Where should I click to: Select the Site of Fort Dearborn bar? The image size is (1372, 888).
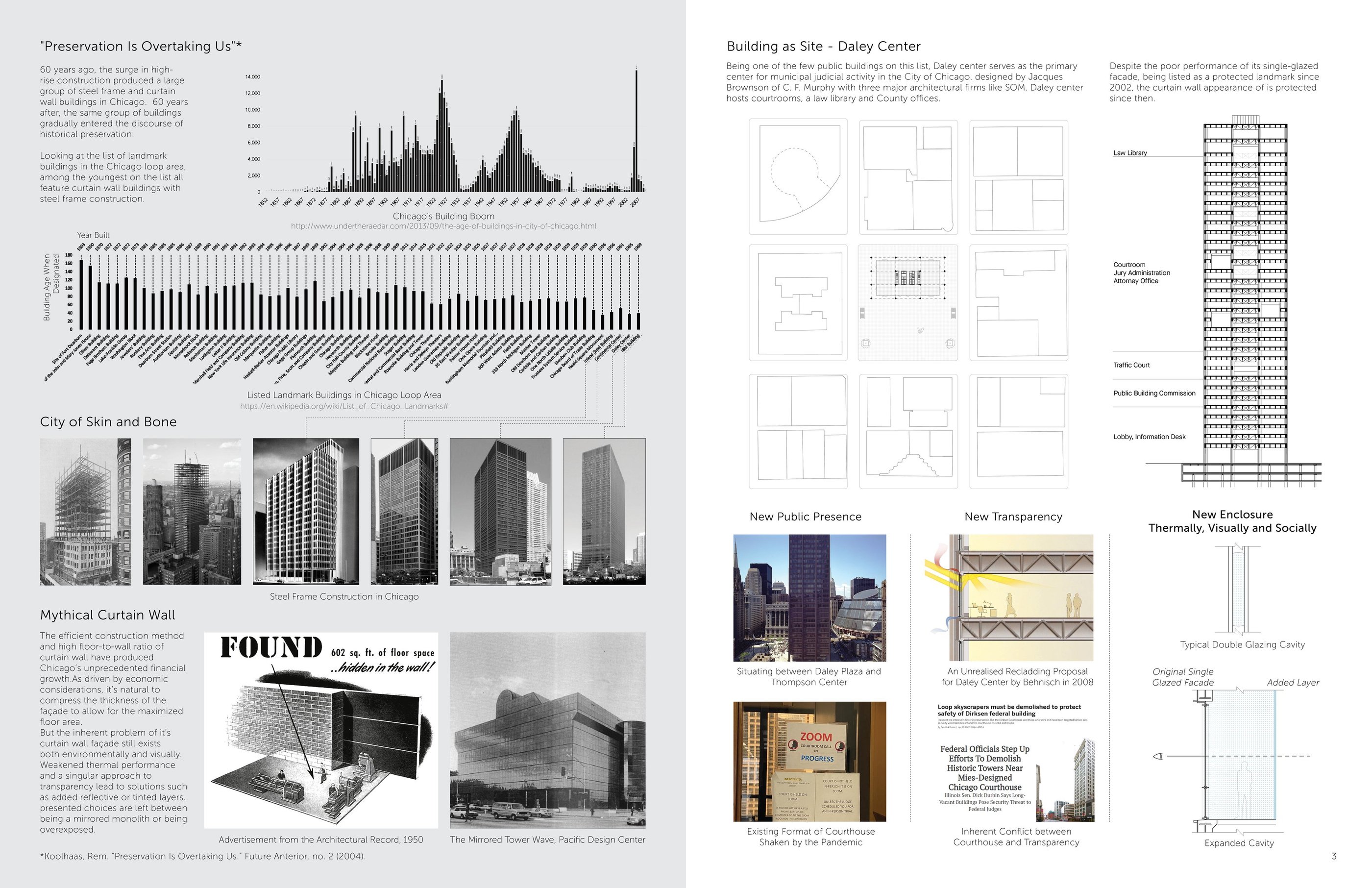tap(81, 294)
